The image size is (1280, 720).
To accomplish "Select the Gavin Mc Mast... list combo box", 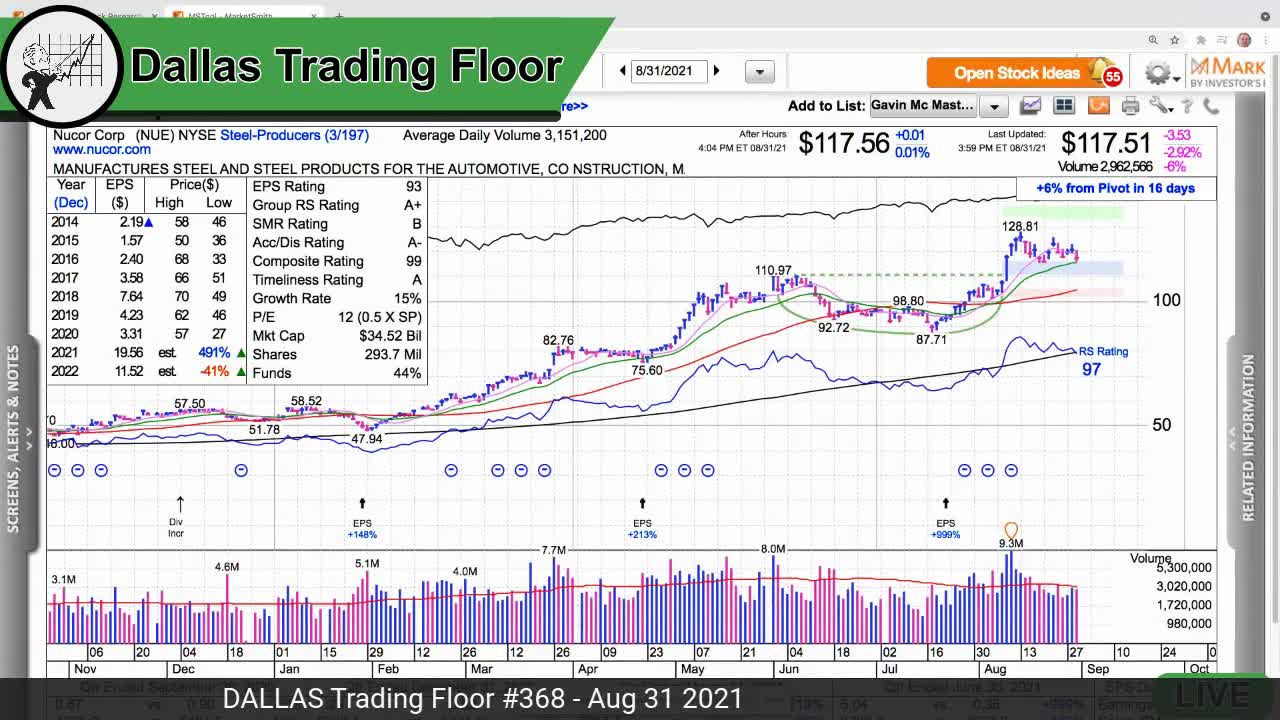I will 923,105.
